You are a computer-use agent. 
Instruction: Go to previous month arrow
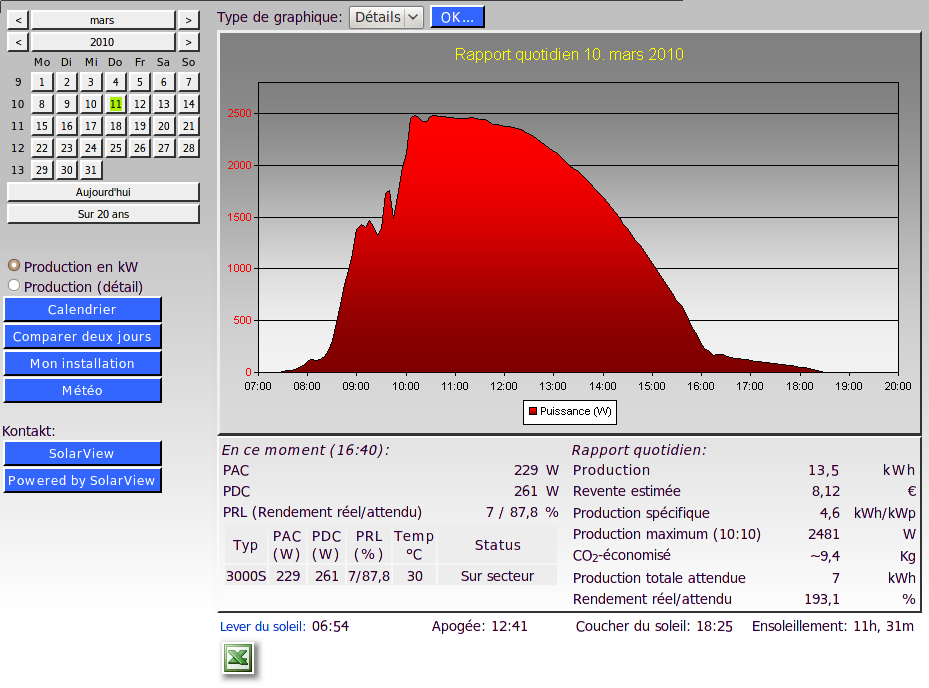click(18, 20)
